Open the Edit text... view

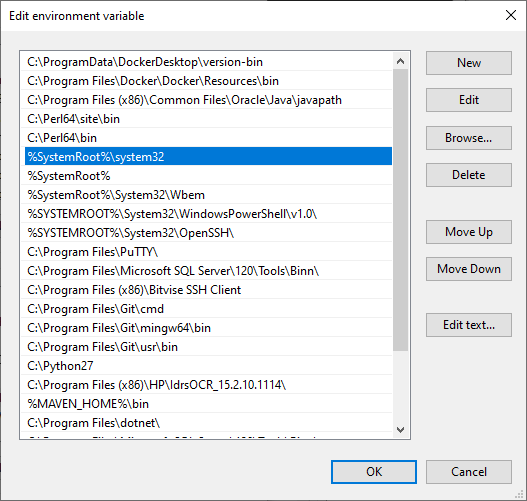click(469, 325)
